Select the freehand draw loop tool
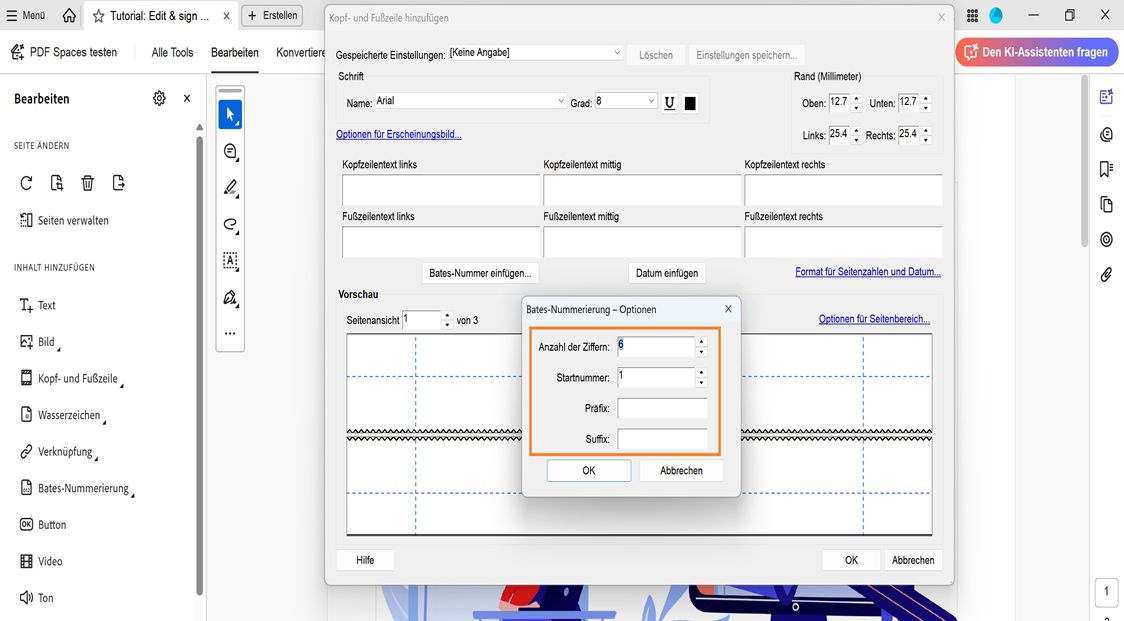 pyautogui.click(x=230, y=224)
